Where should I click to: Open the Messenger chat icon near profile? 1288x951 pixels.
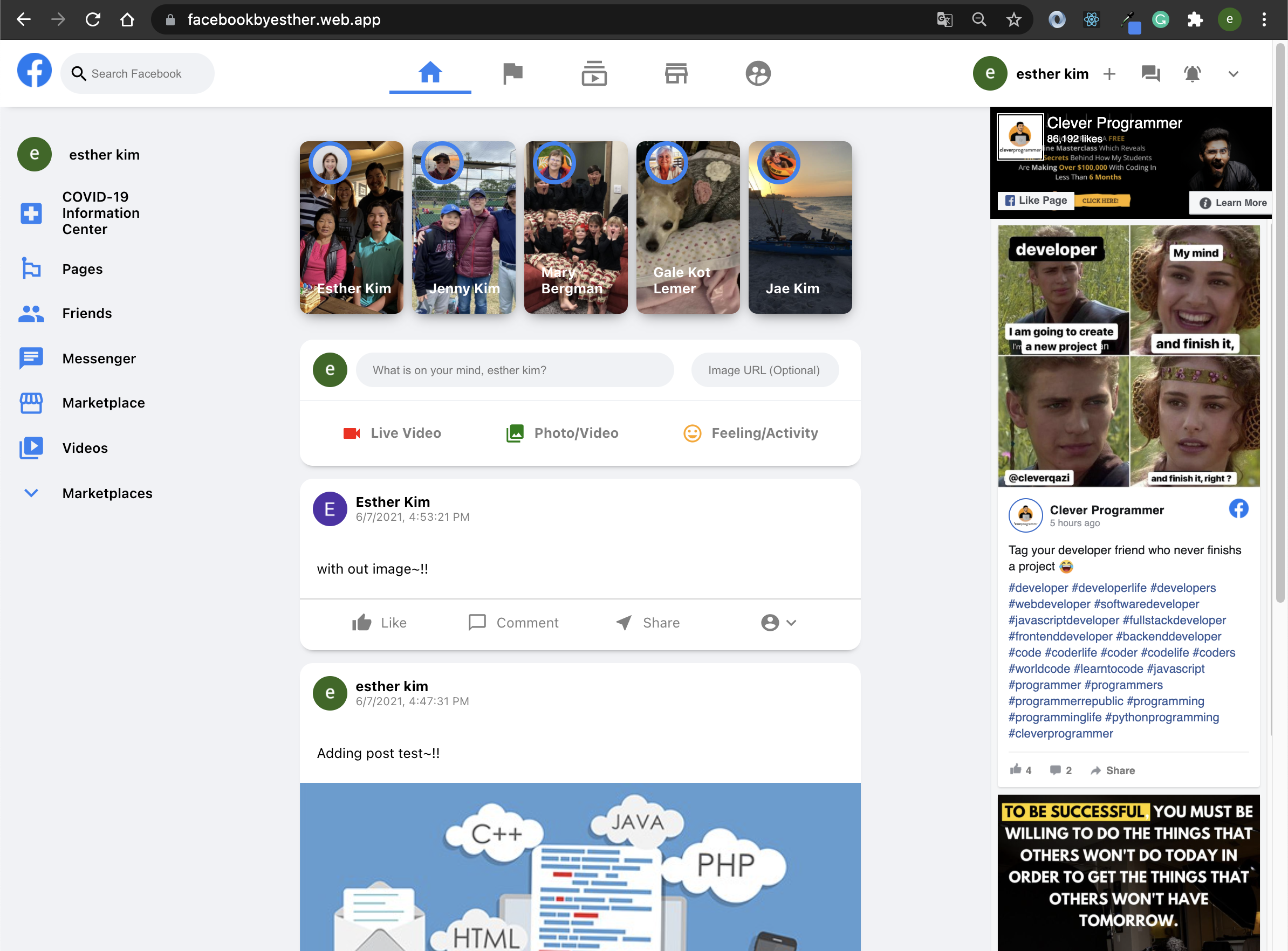(1150, 74)
